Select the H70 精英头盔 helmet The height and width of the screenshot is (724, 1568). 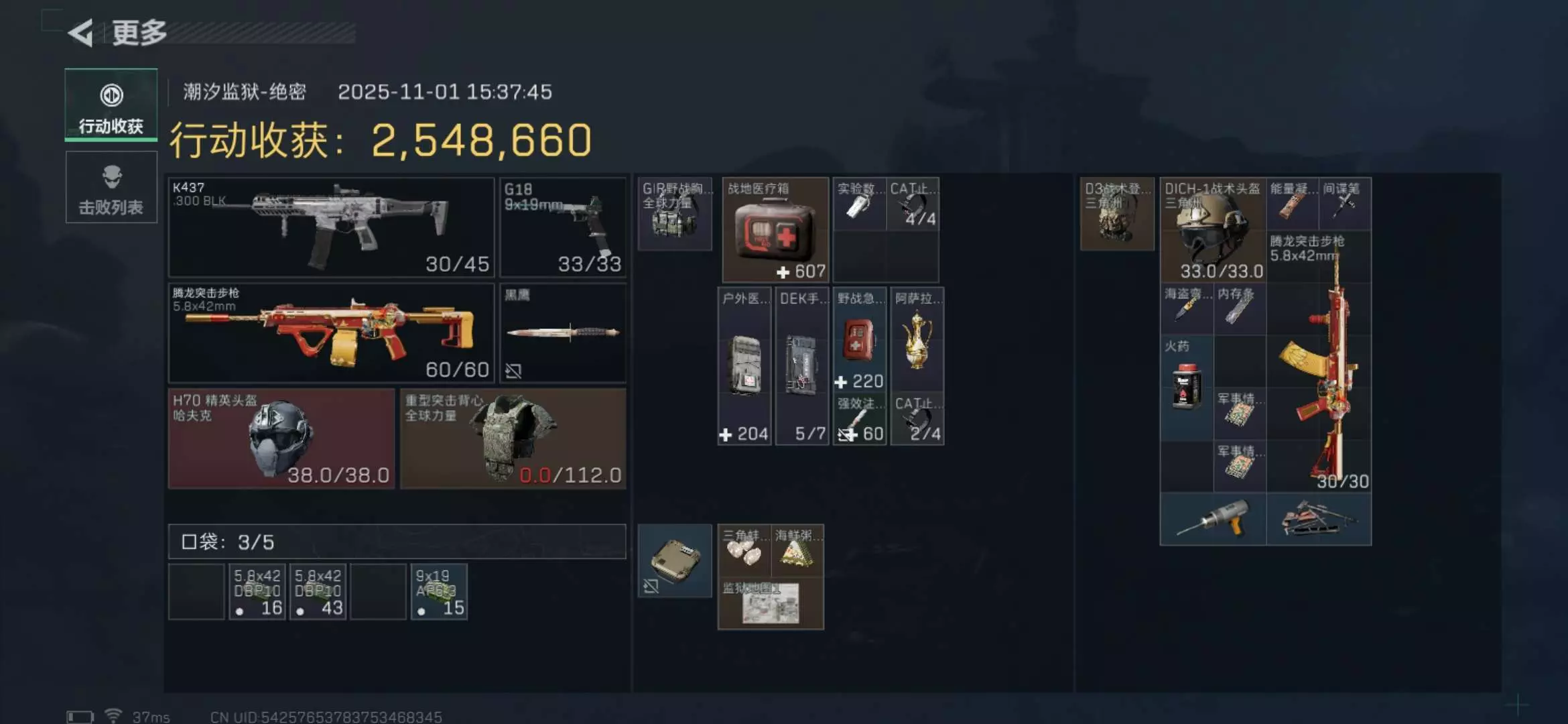[281, 438]
